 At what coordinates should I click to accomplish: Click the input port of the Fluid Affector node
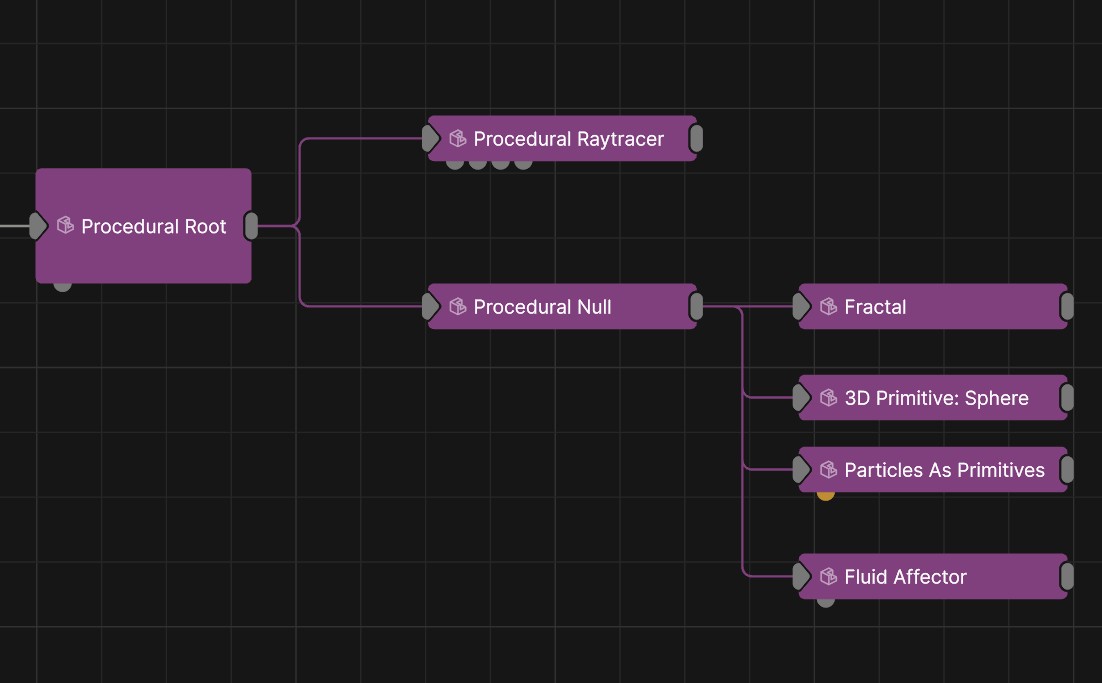(801, 577)
